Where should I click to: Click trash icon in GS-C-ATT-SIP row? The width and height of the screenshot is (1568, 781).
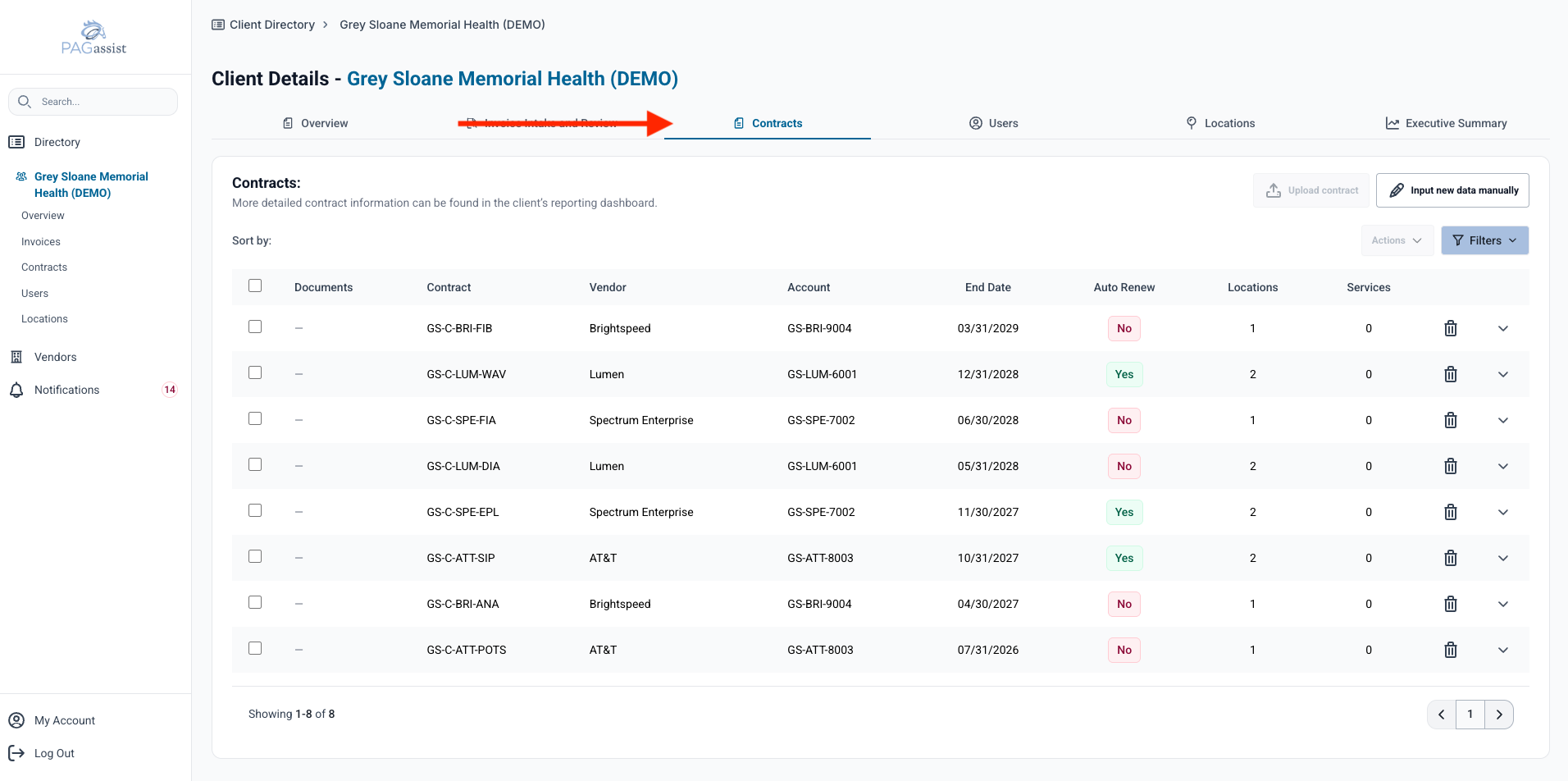click(1450, 558)
